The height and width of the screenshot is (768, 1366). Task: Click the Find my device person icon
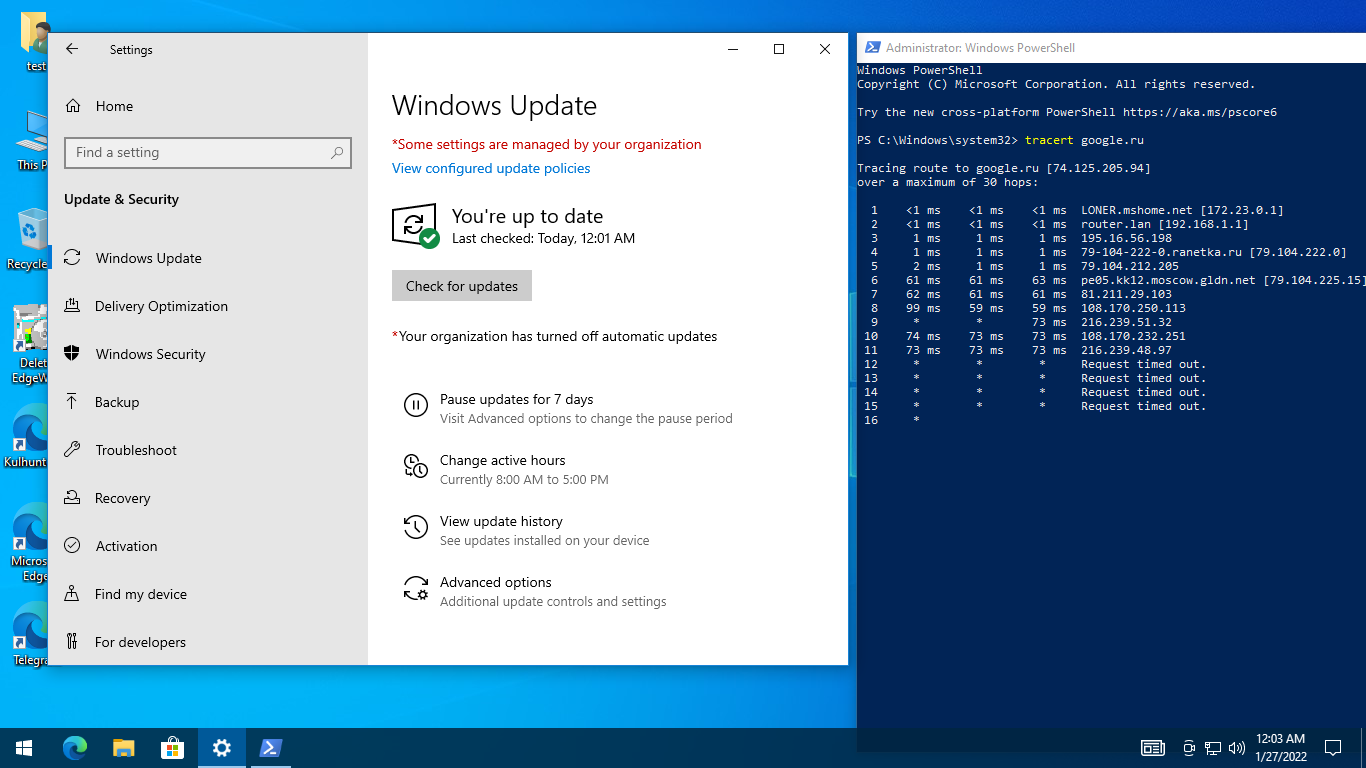pyautogui.click(x=72, y=594)
